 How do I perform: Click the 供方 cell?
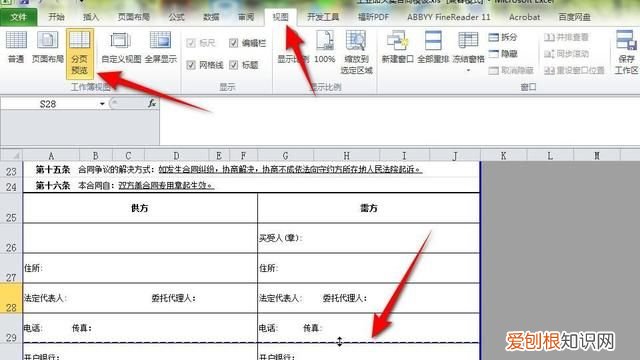(x=140, y=208)
